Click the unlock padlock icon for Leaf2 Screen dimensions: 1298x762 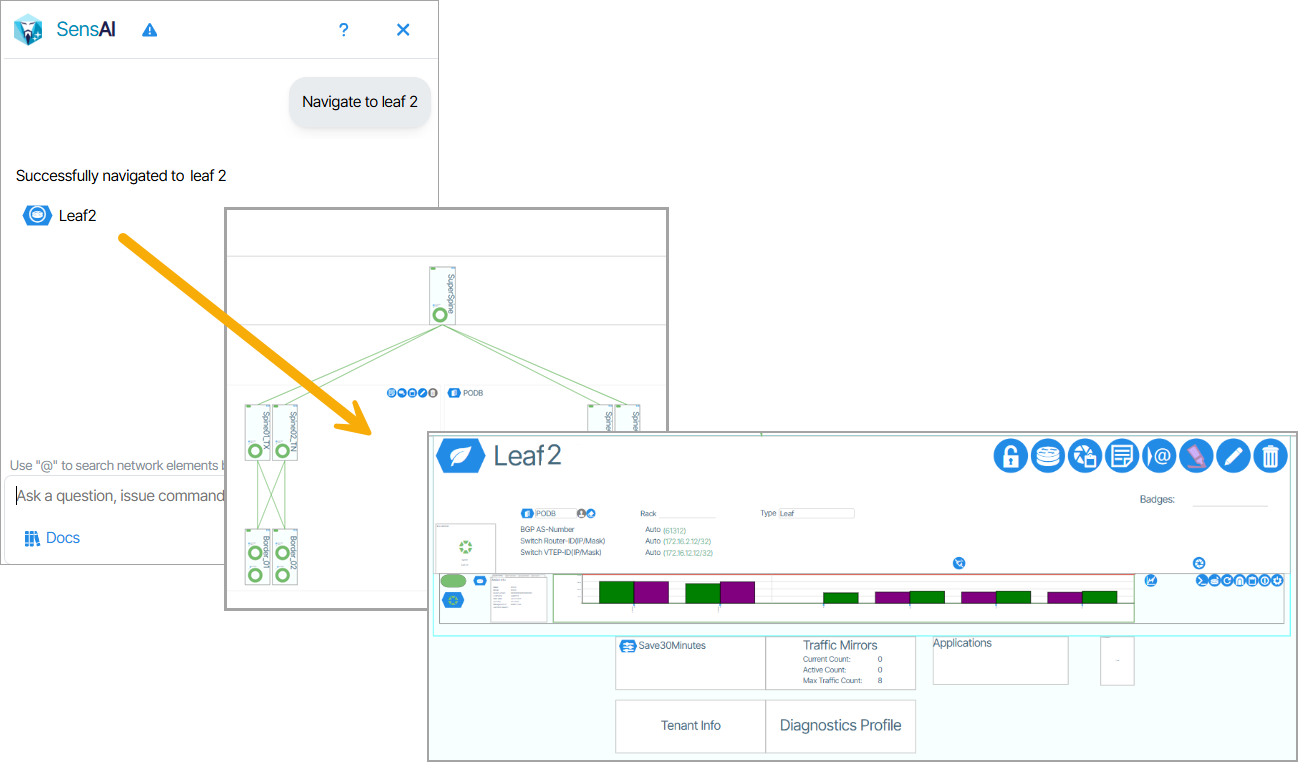[1010, 457]
